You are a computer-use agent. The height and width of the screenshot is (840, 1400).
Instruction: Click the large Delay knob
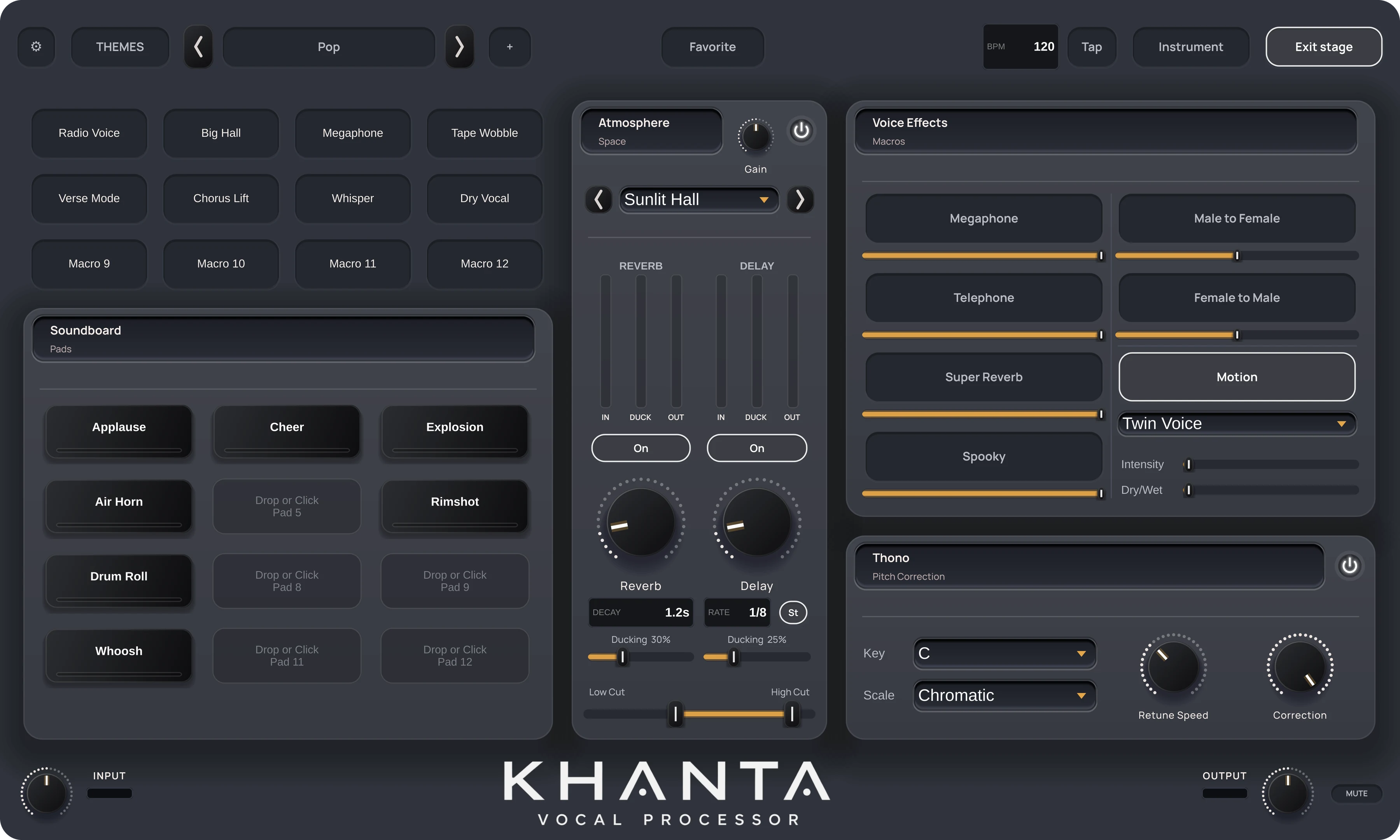point(757,522)
